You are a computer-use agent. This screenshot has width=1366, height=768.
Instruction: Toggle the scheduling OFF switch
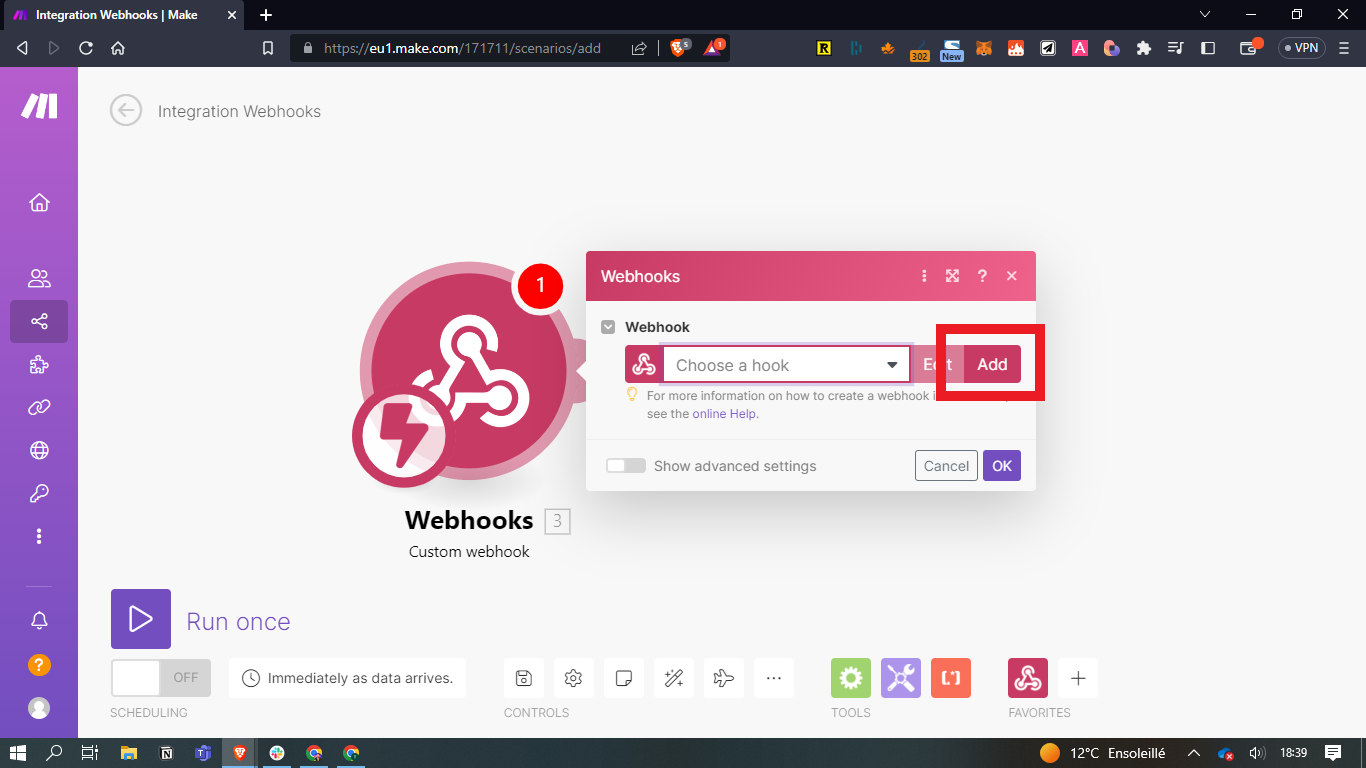(x=161, y=677)
